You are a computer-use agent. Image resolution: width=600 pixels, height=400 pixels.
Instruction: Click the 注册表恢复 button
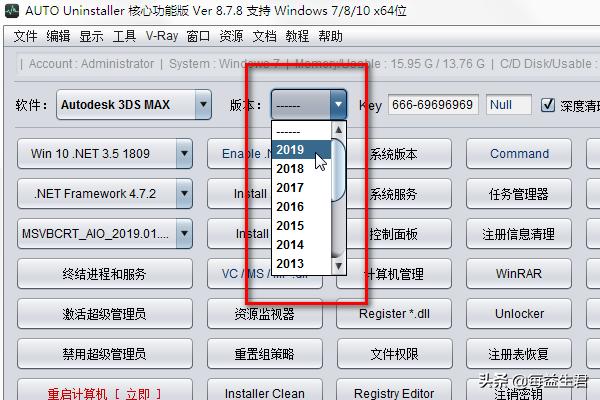tap(519, 354)
